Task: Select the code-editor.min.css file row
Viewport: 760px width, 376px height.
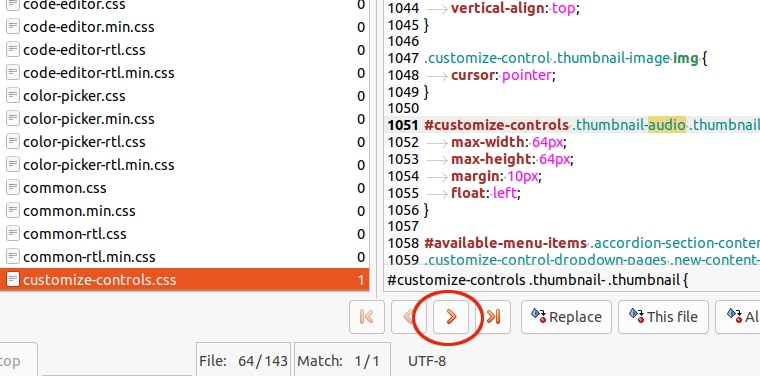Action: [184, 27]
